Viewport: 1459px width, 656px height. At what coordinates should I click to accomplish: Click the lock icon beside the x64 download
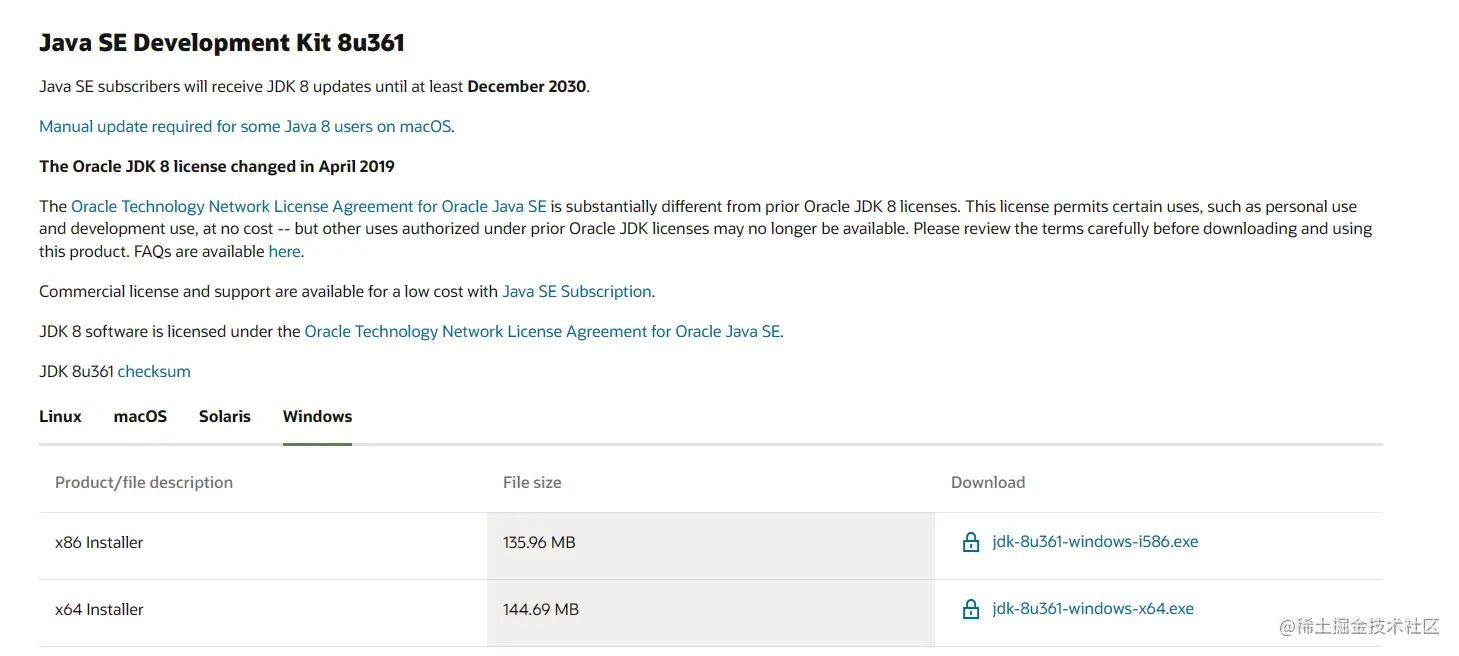point(970,609)
